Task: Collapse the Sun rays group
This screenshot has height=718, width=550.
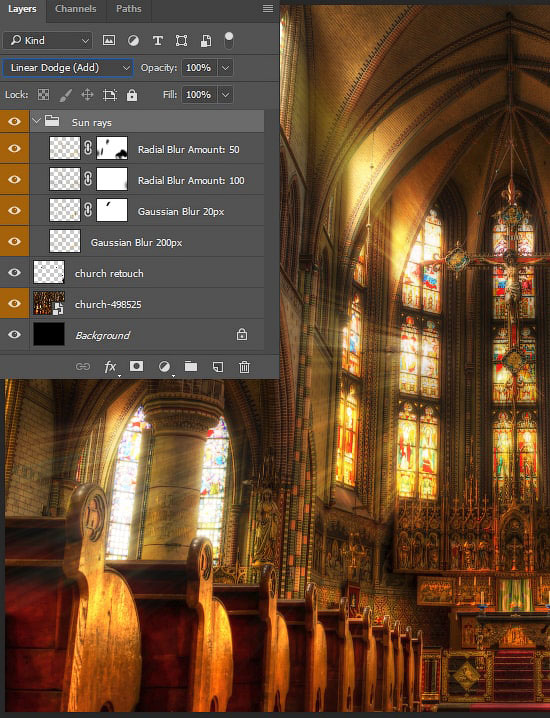Action: point(37,121)
